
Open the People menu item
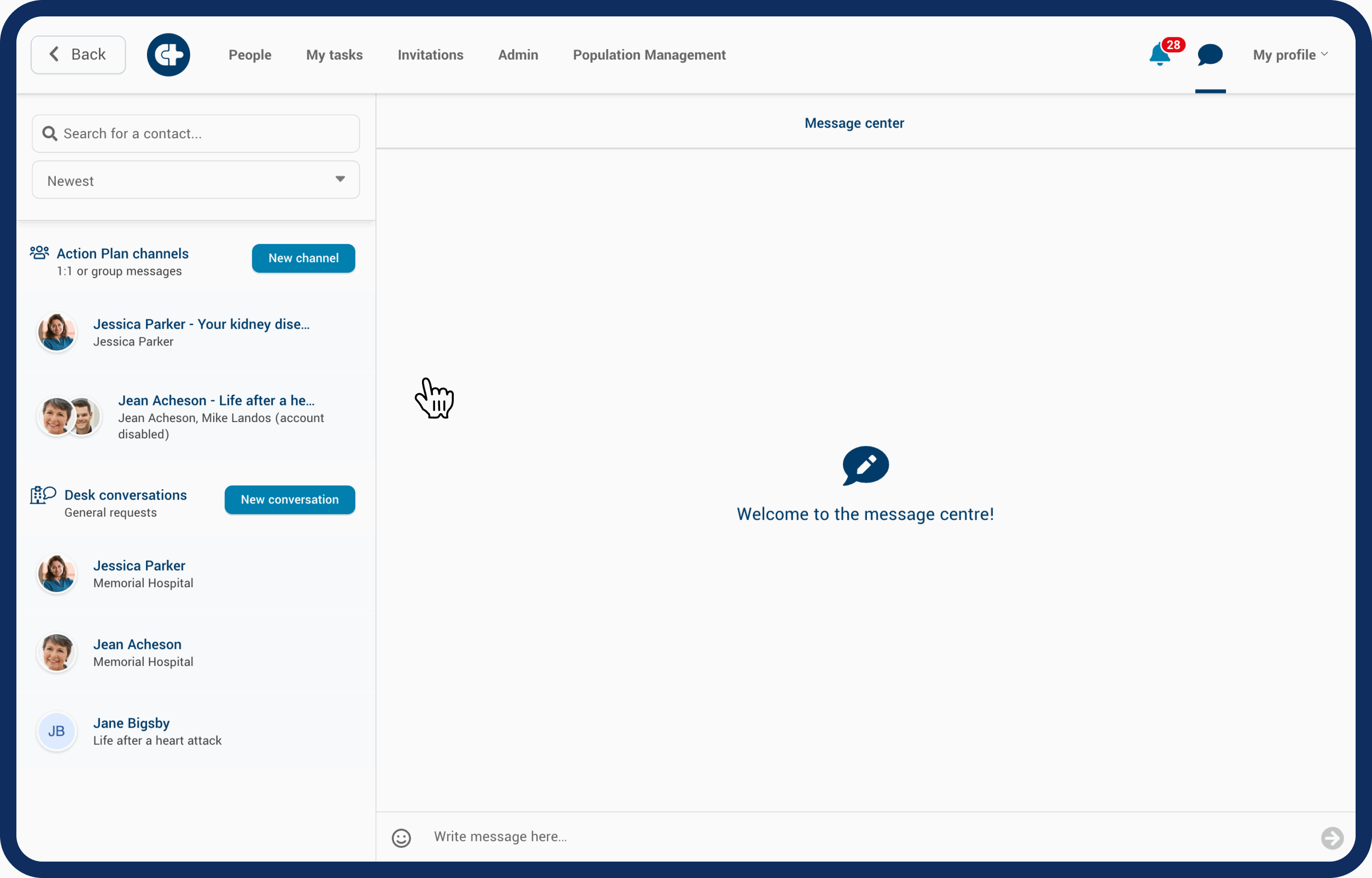[x=250, y=55]
